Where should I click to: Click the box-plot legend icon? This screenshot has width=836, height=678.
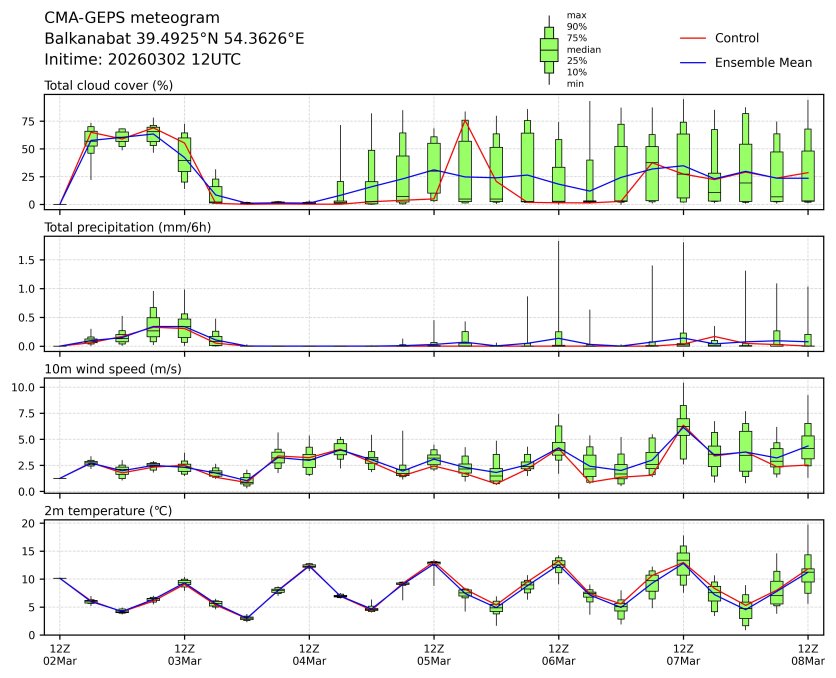pyautogui.click(x=549, y=50)
